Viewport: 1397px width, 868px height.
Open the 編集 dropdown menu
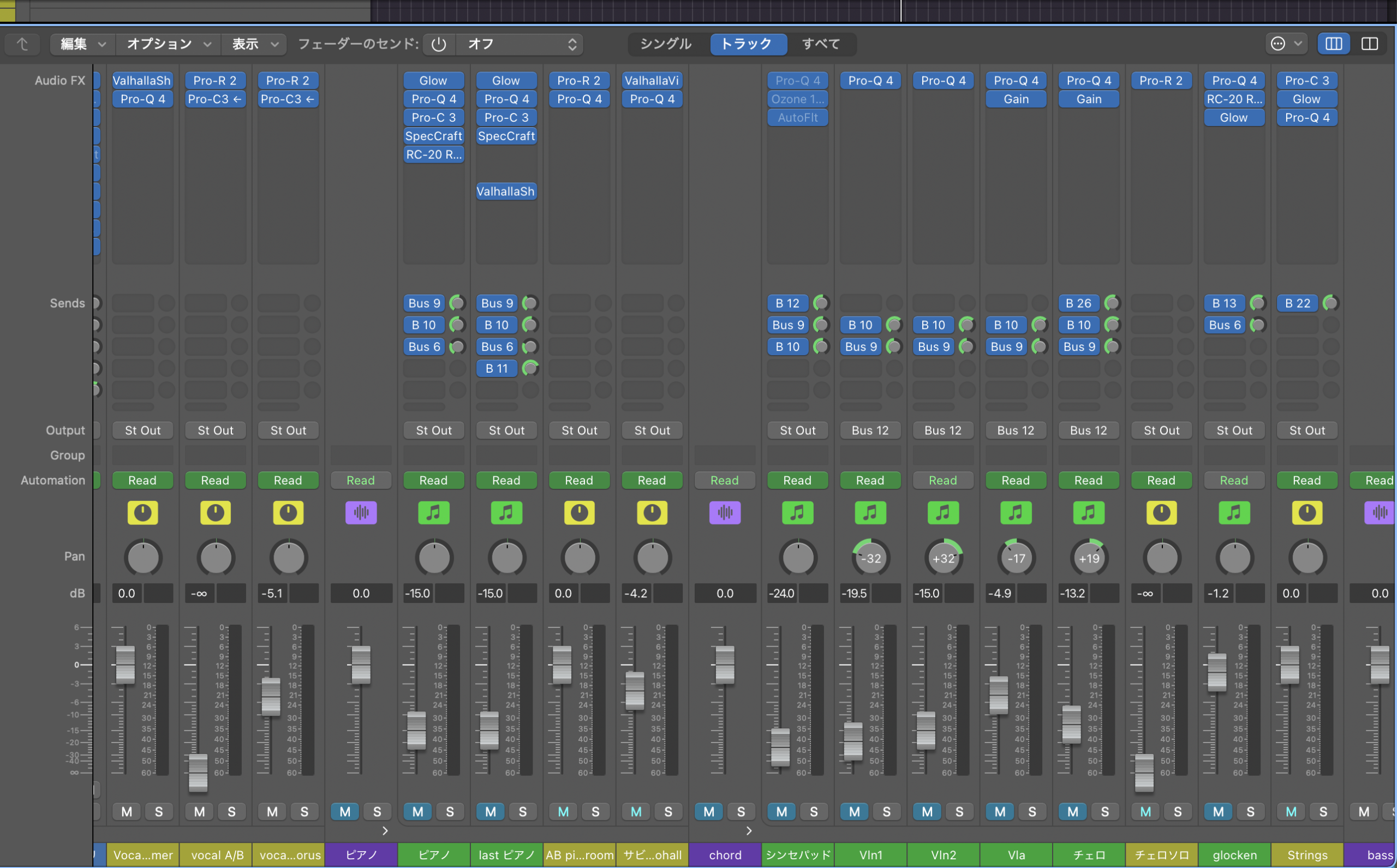point(83,44)
